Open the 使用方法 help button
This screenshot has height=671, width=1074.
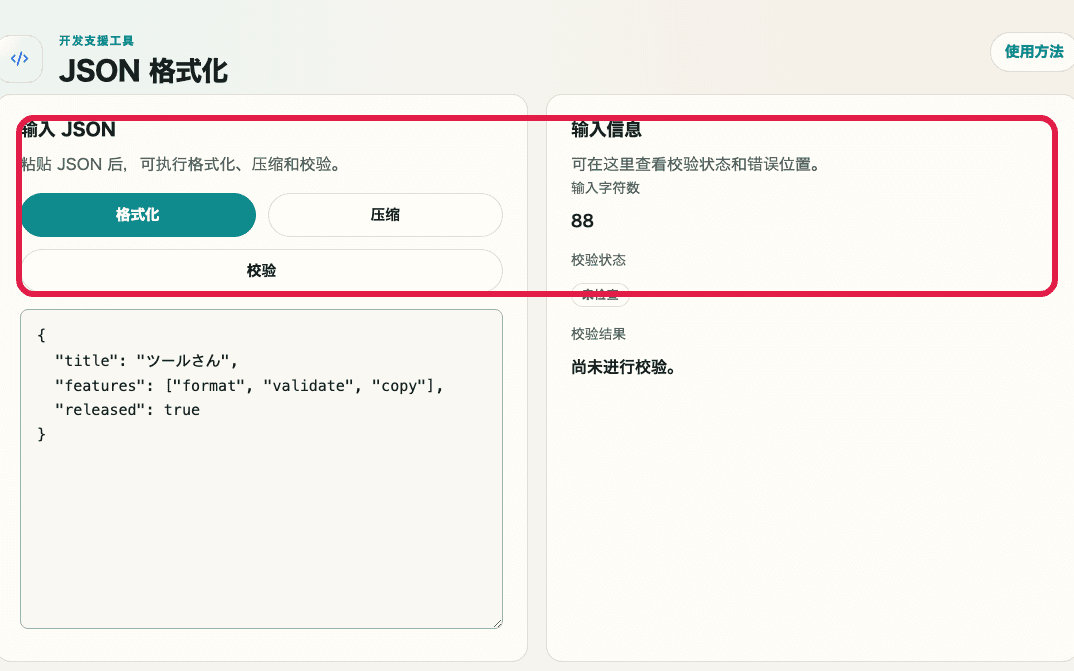(x=1031, y=52)
